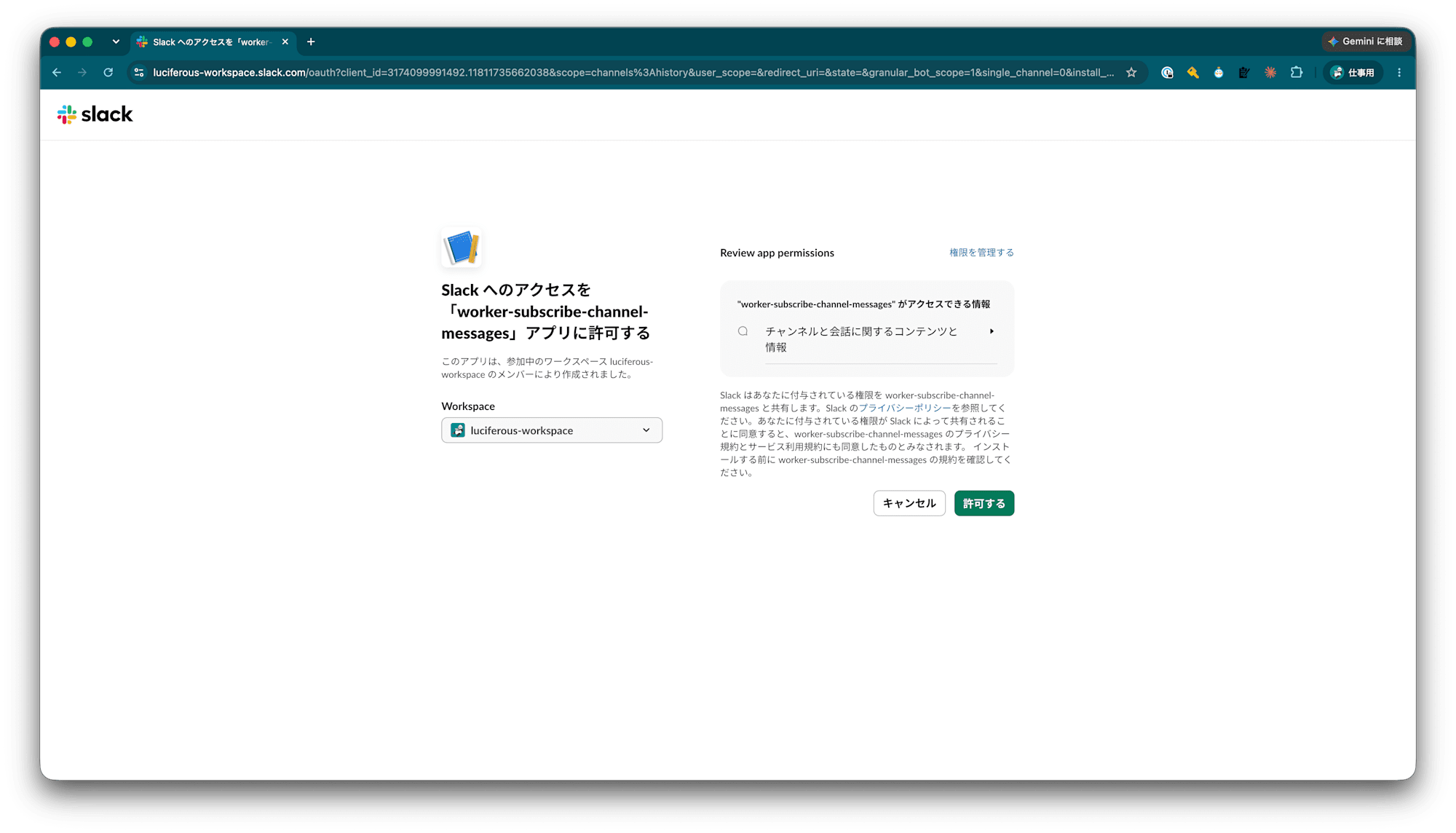Click the このアプリは、参加中のワークスペース description
This screenshot has height=833, width=1456.
pos(547,368)
